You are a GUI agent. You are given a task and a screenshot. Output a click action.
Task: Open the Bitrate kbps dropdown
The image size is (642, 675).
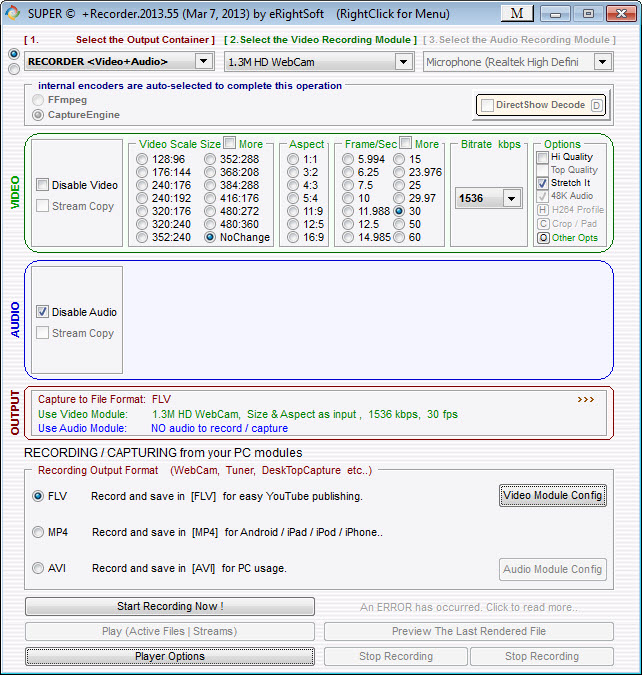pyautogui.click(x=512, y=198)
